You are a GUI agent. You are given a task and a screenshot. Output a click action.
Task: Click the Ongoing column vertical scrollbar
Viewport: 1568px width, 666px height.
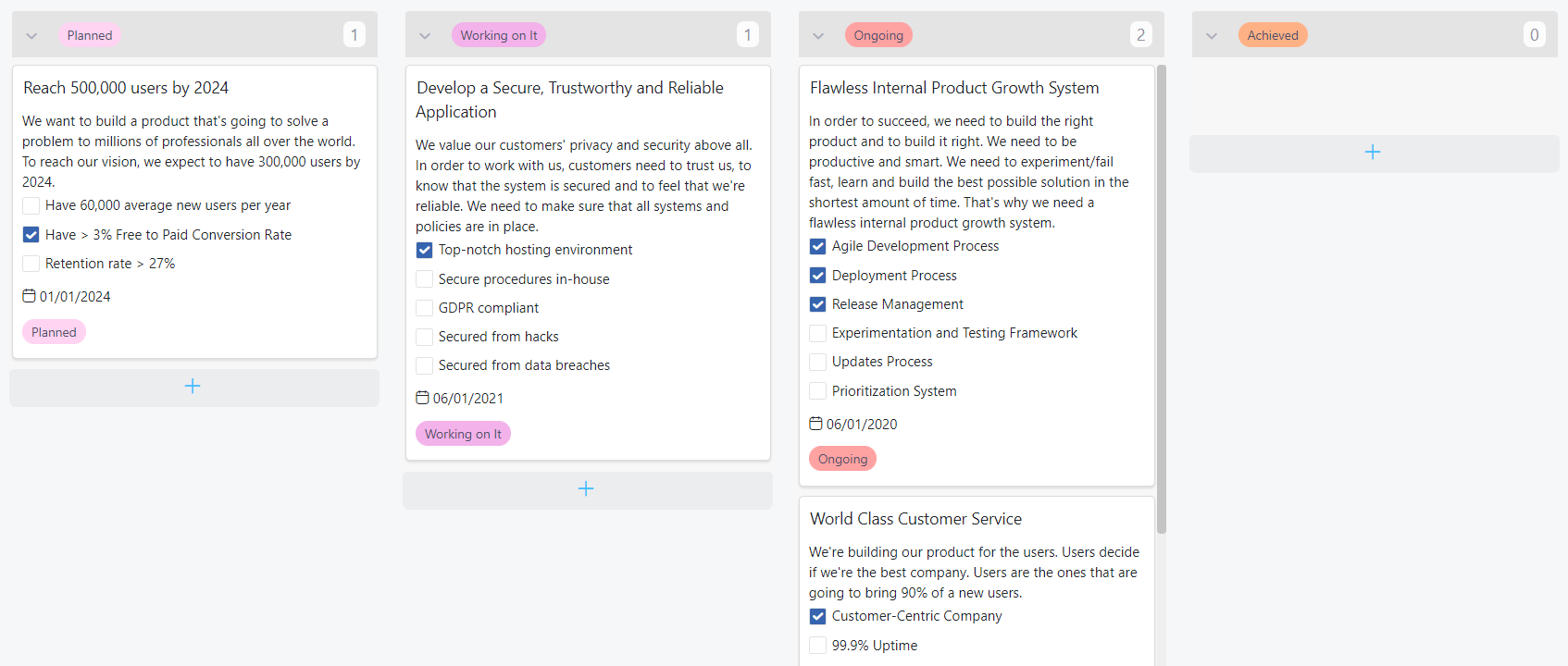pos(1162,299)
